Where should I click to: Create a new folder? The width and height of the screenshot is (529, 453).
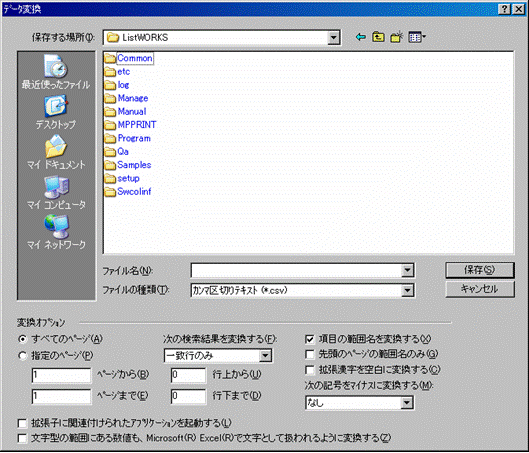pyautogui.click(x=396, y=37)
